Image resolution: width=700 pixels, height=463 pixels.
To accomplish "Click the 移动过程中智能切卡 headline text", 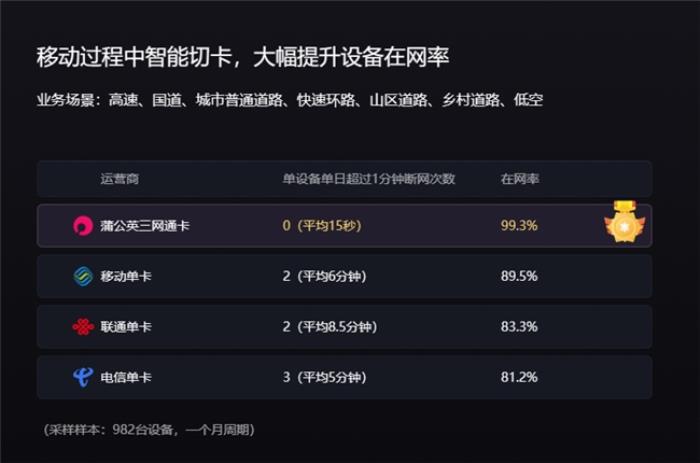I will point(134,57).
